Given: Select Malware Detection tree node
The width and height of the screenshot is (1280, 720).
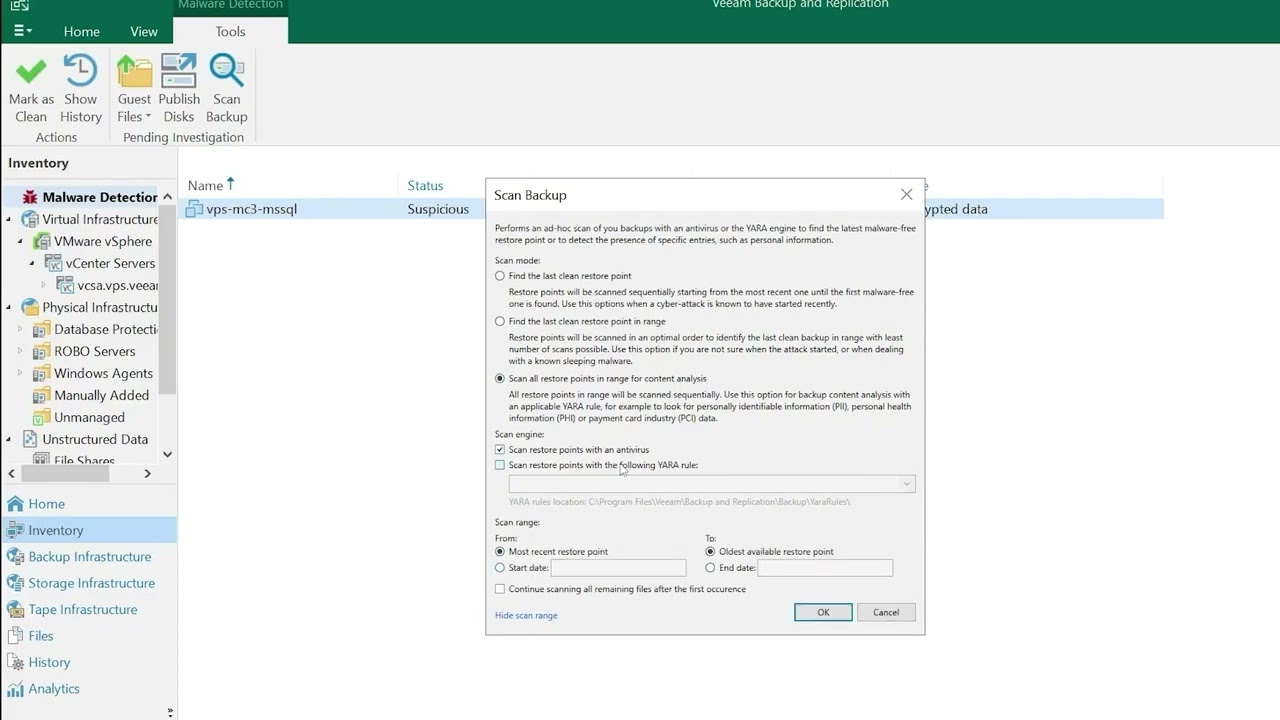Looking at the screenshot, I should click(99, 197).
